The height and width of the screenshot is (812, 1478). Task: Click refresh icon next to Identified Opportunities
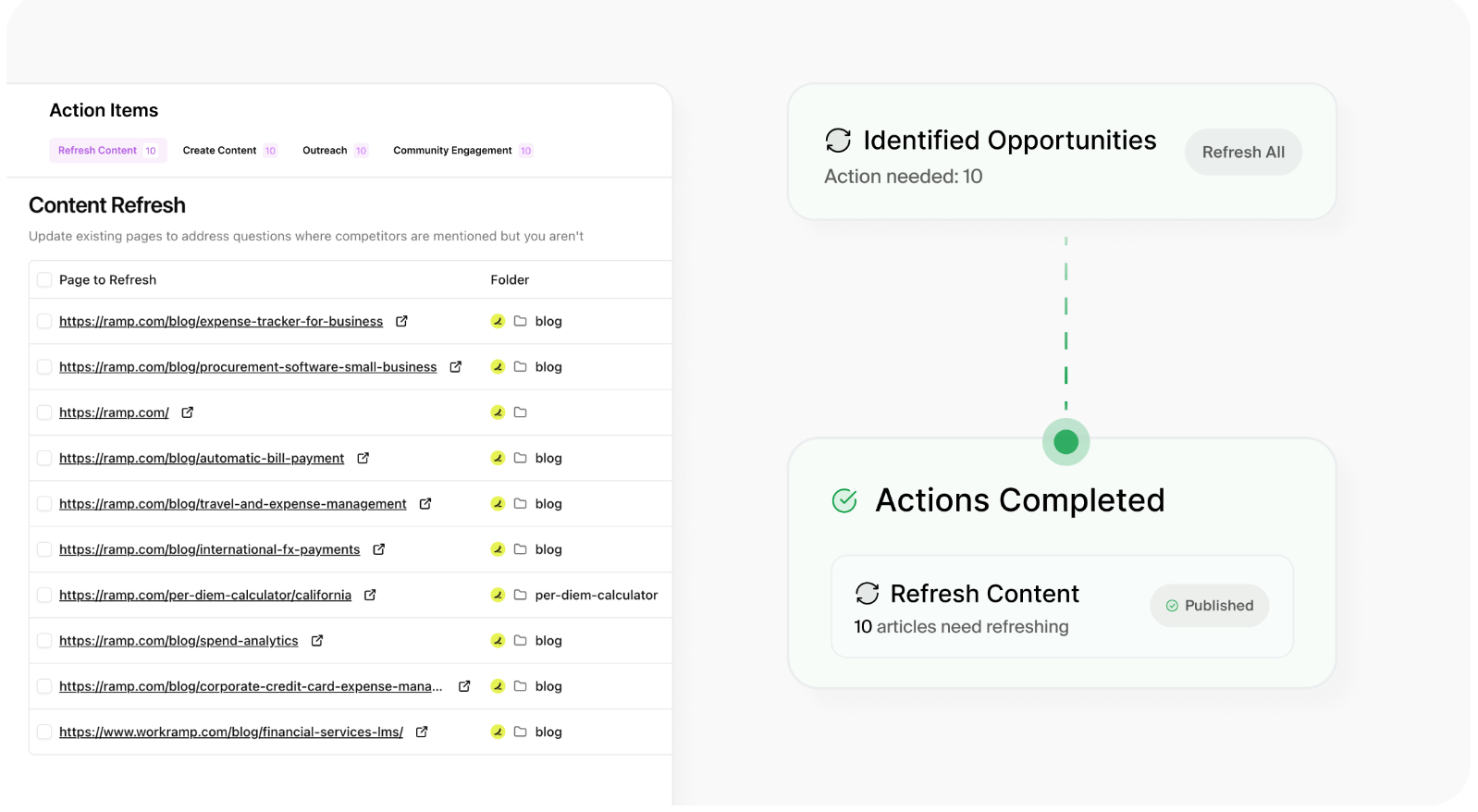coord(838,141)
